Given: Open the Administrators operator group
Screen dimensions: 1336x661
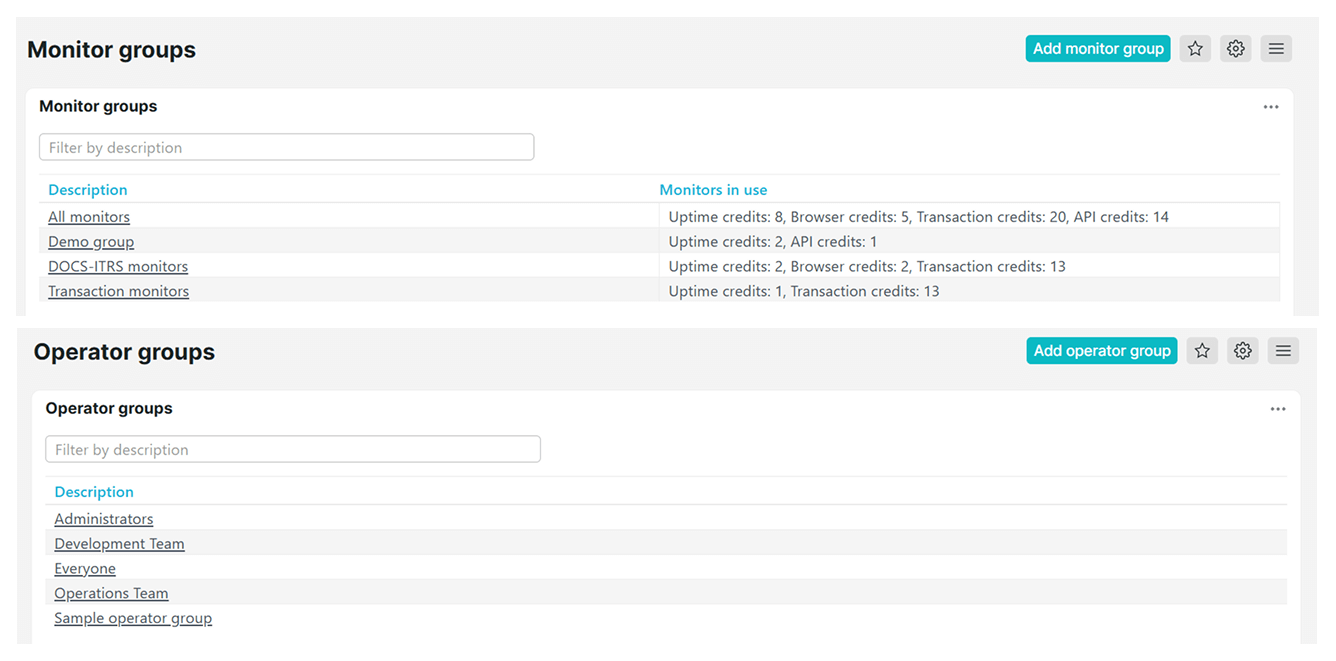Looking at the screenshot, I should (x=103, y=518).
